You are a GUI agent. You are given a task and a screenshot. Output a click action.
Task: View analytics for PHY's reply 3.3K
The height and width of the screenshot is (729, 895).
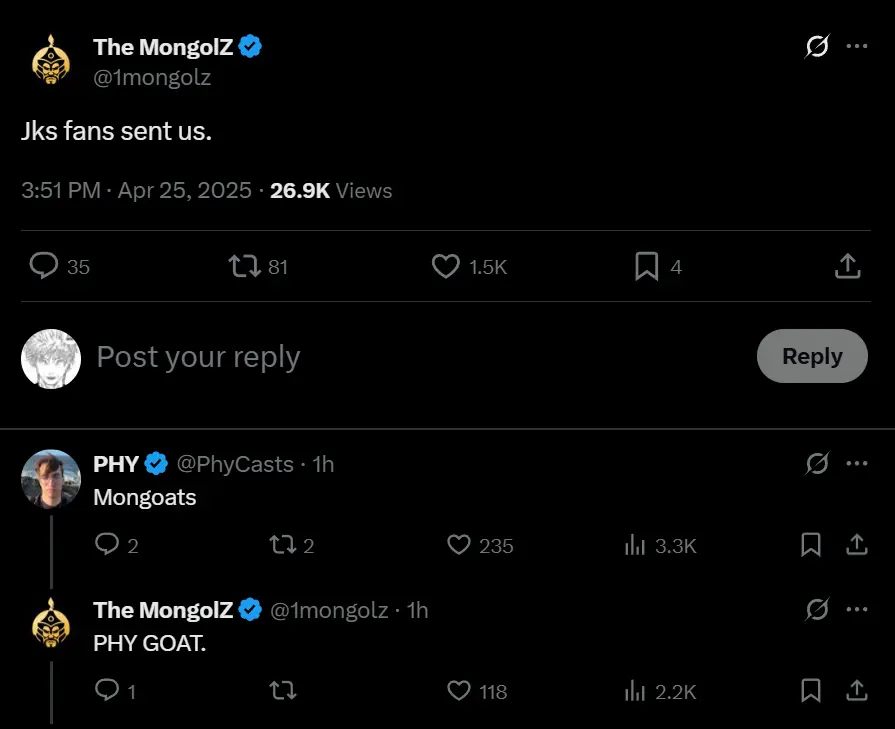635,545
